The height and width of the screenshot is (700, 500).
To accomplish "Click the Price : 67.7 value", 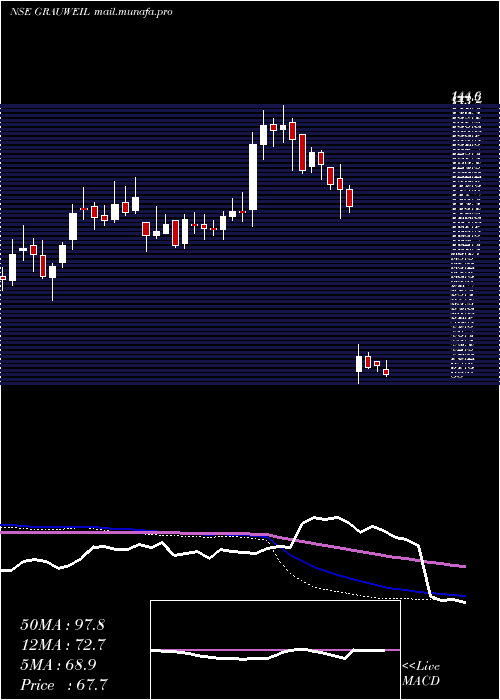I will coord(64,685).
